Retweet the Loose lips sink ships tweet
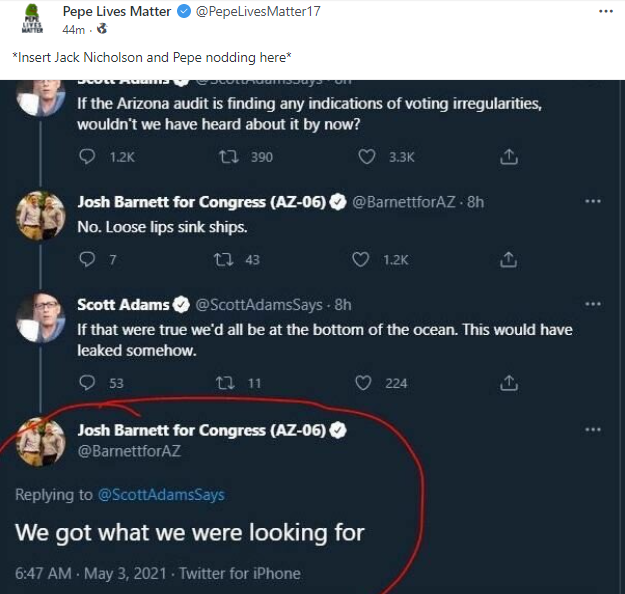 pyautogui.click(x=227, y=260)
